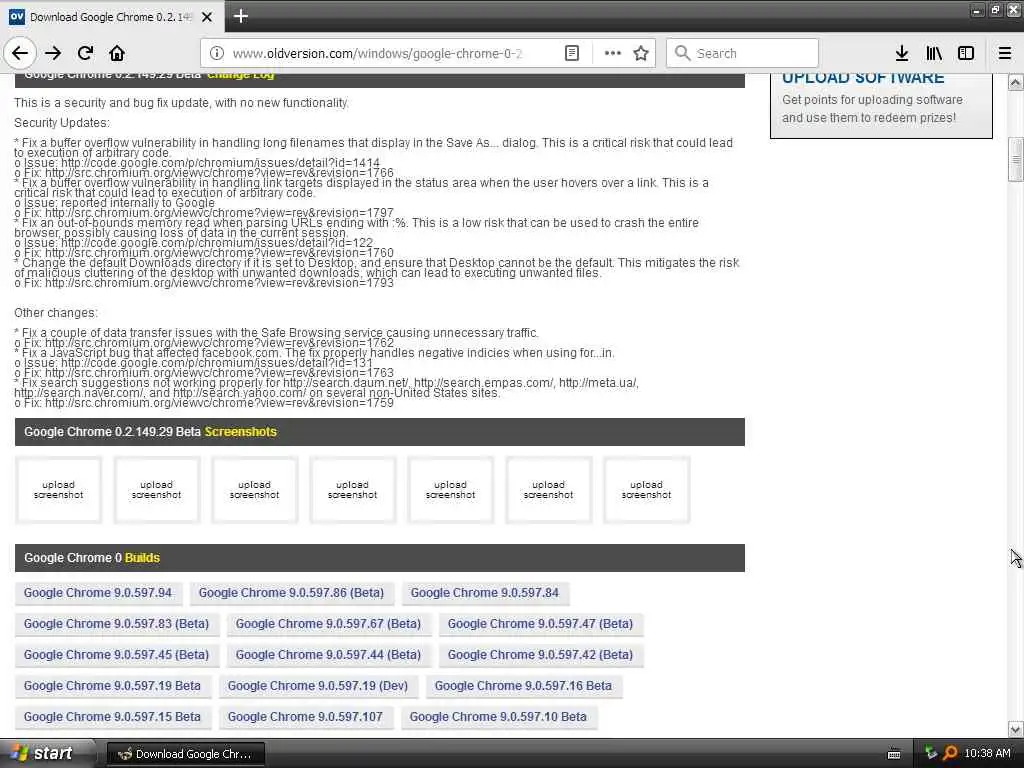Select Download Google Chr... taskbar button

click(x=185, y=754)
